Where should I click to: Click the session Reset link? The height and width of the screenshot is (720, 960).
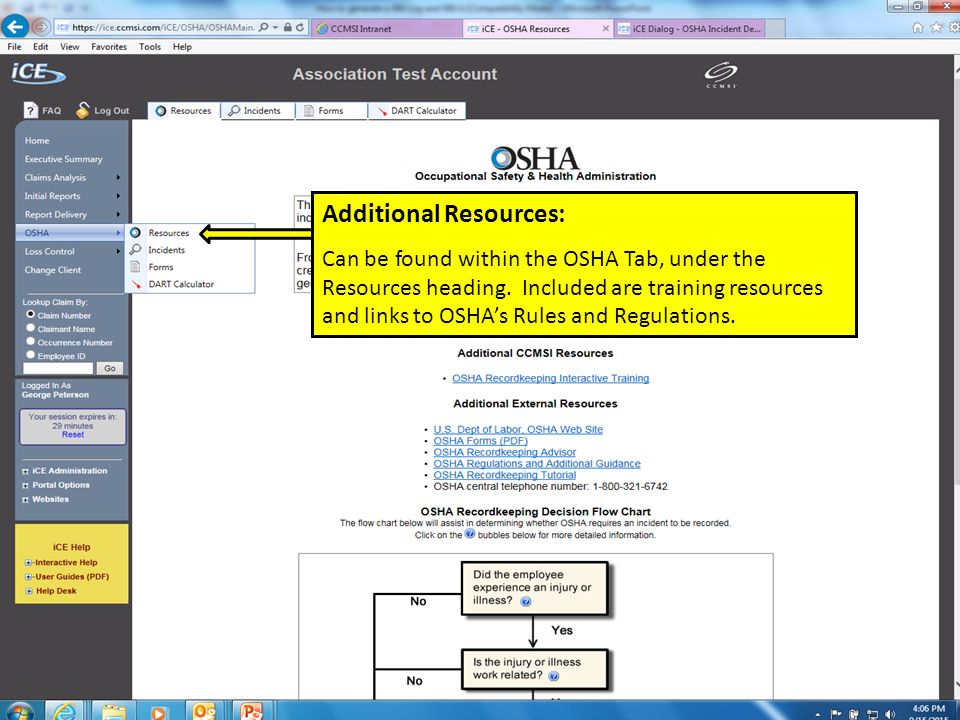click(x=73, y=435)
